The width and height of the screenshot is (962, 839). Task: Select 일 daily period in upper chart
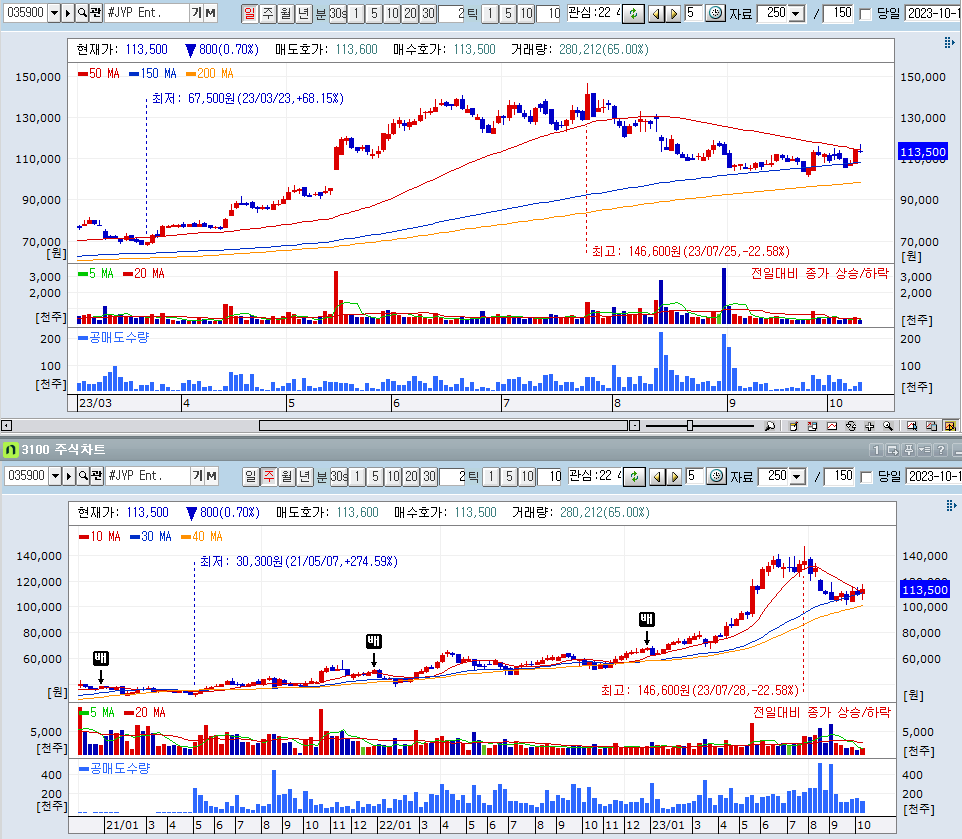(249, 13)
